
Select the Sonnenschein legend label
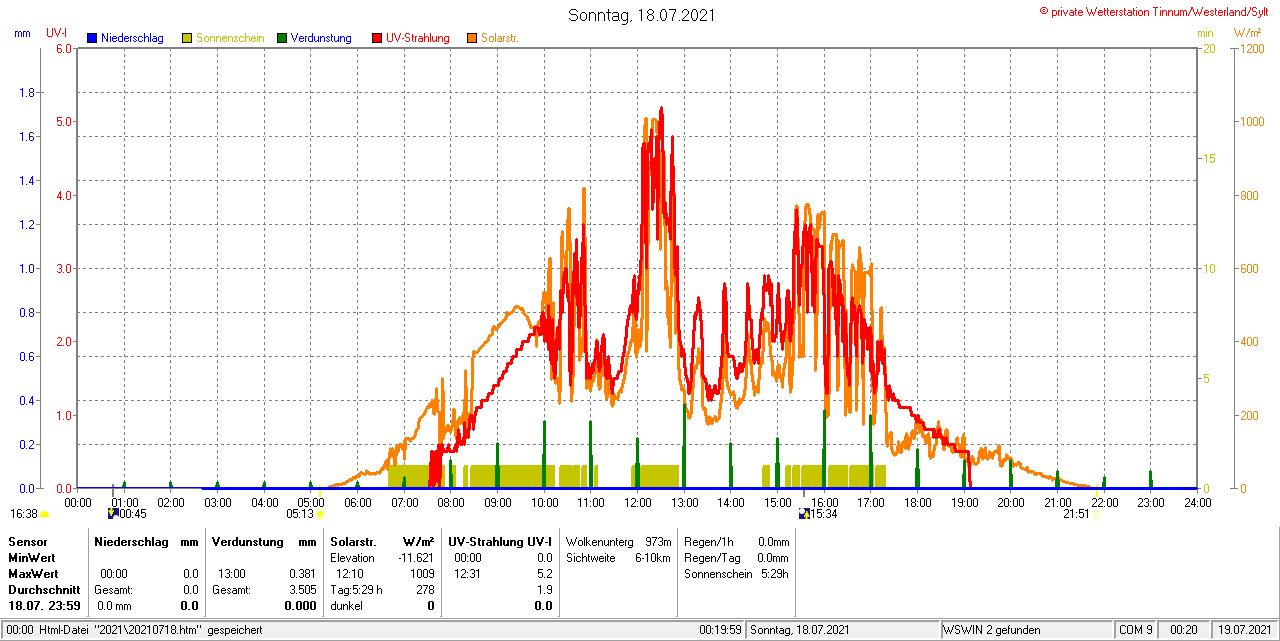pos(230,38)
